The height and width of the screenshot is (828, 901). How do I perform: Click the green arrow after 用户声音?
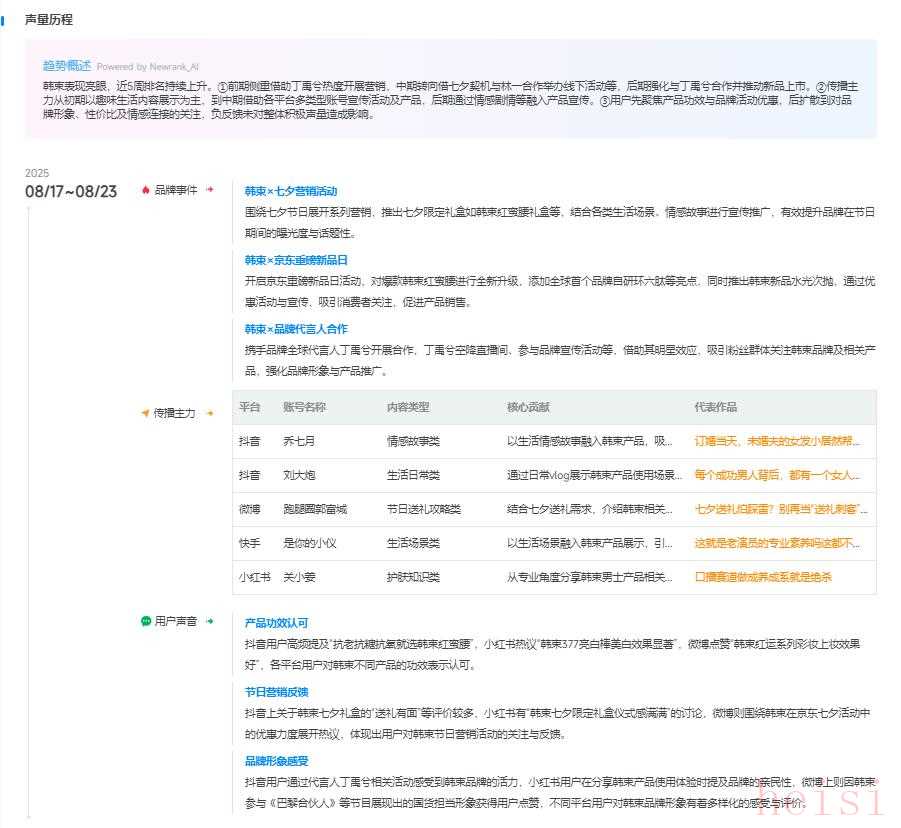209,621
